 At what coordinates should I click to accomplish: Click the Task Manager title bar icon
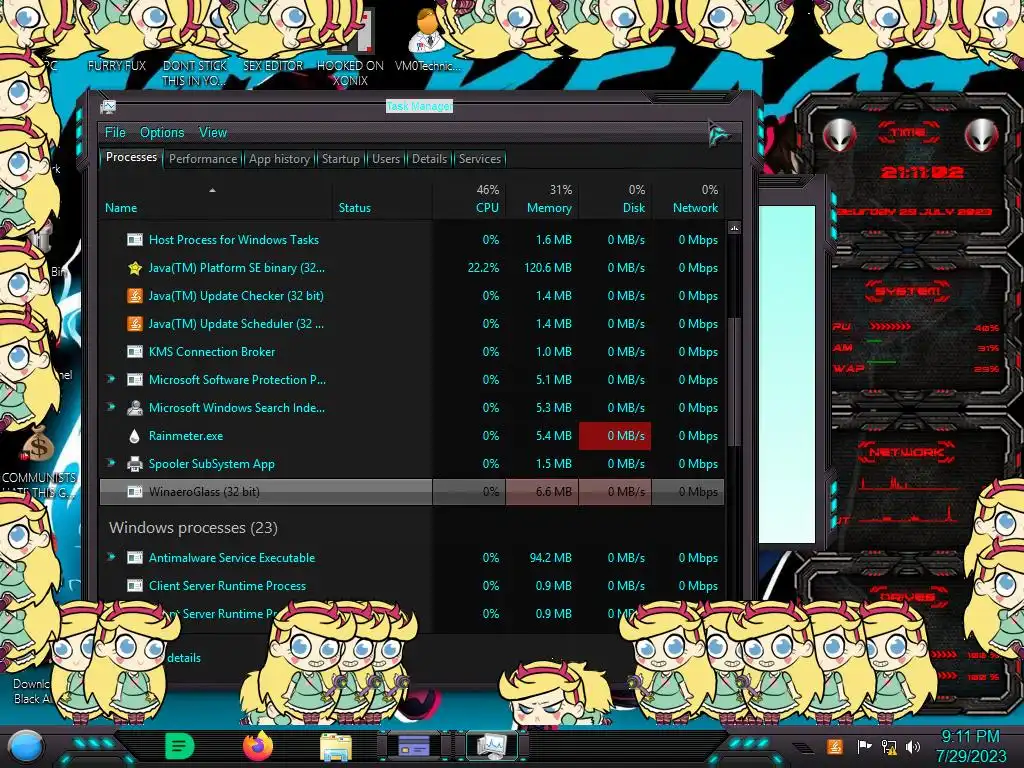pyautogui.click(x=108, y=106)
